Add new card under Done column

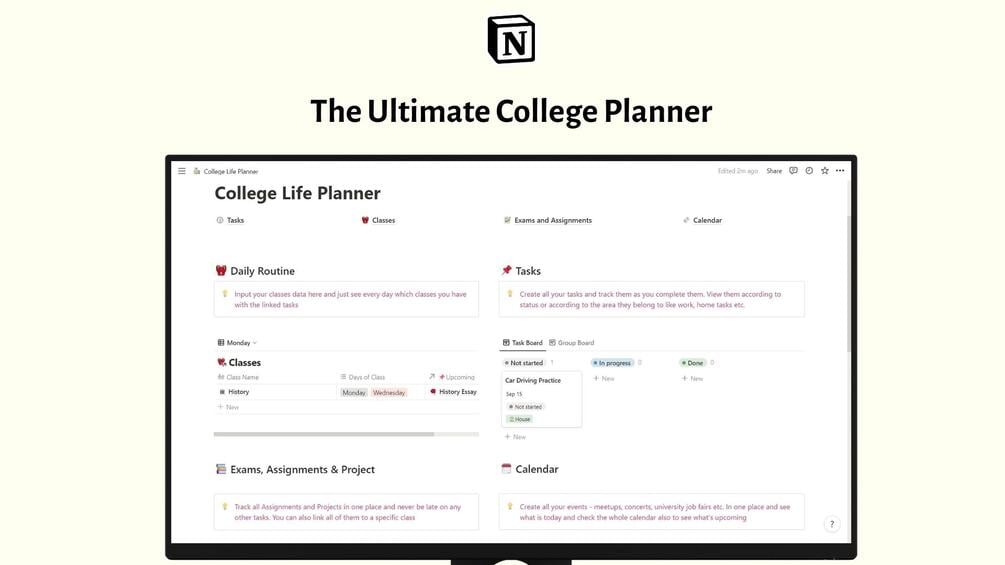tap(692, 379)
